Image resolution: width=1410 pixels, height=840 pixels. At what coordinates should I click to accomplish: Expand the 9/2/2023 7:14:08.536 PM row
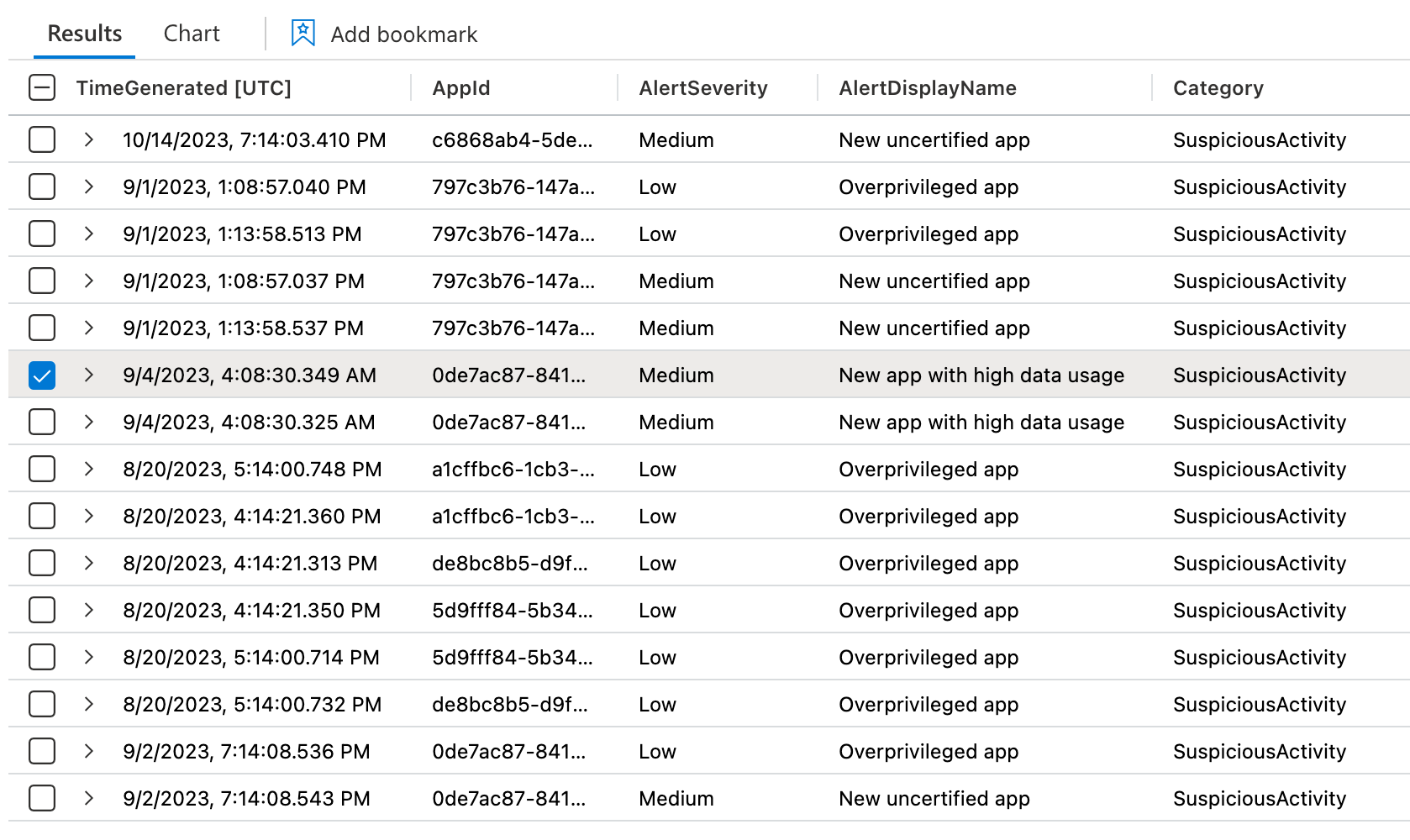(88, 751)
